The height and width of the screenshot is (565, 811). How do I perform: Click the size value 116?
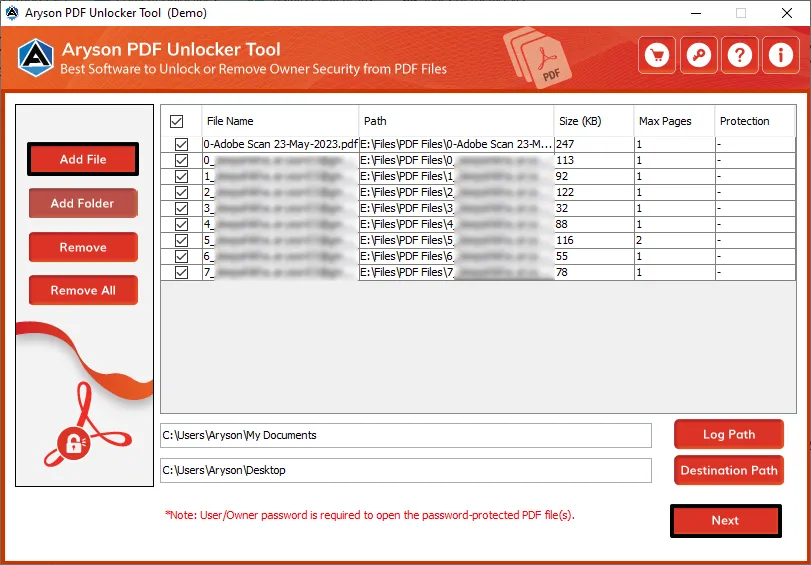tap(565, 241)
